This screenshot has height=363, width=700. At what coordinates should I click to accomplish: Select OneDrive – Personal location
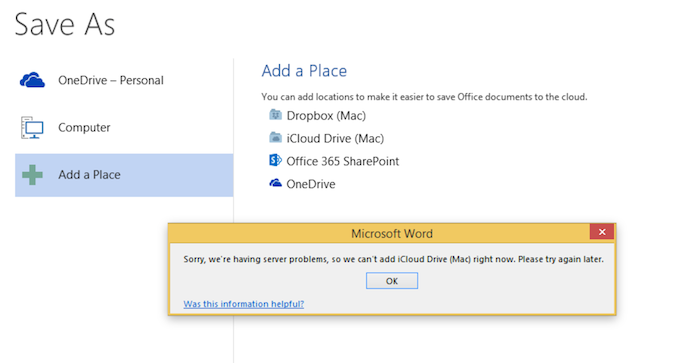point(111,80)
